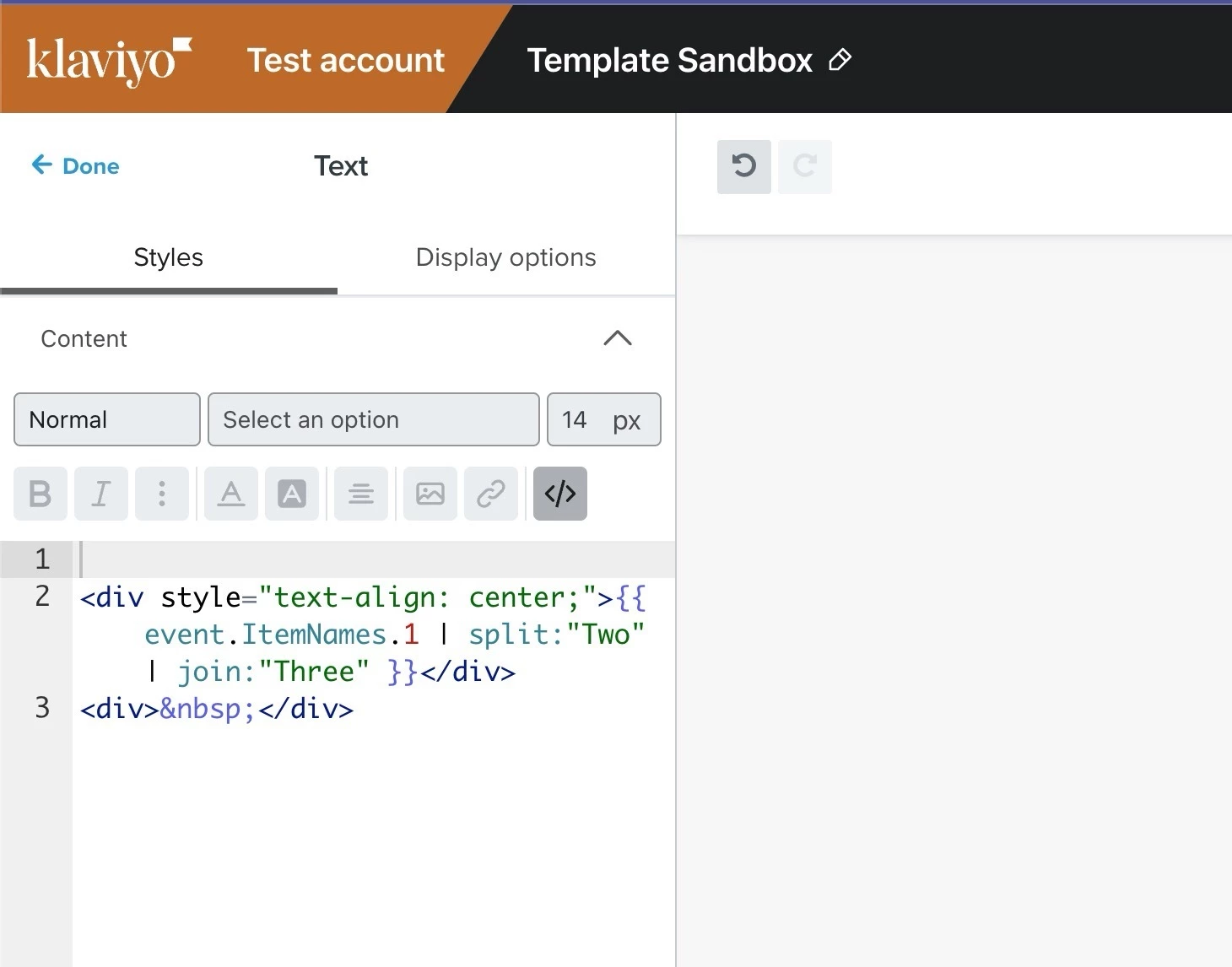Place cursor on code line 1

pos(374,559)
